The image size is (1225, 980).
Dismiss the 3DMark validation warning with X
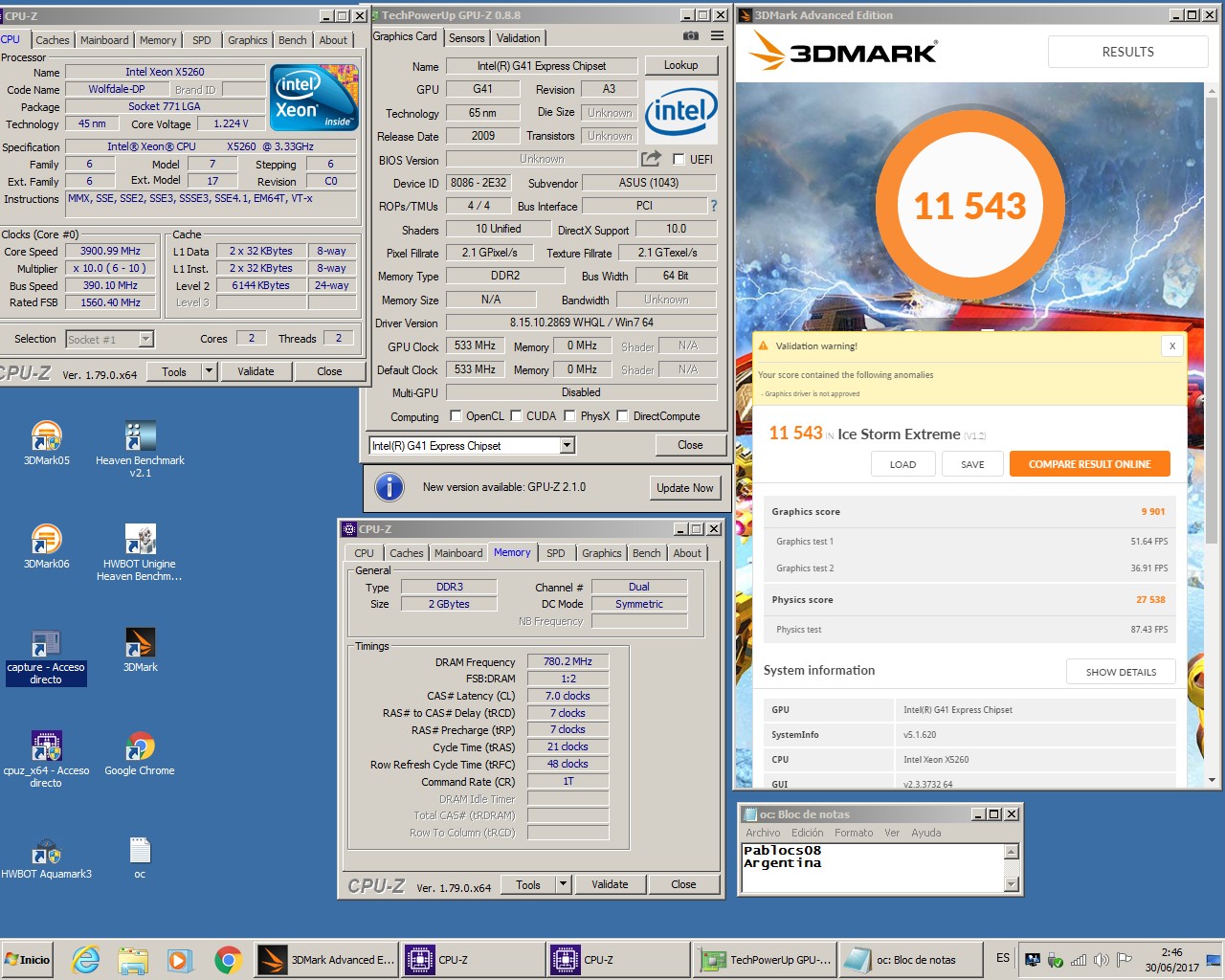[1172, 346]
